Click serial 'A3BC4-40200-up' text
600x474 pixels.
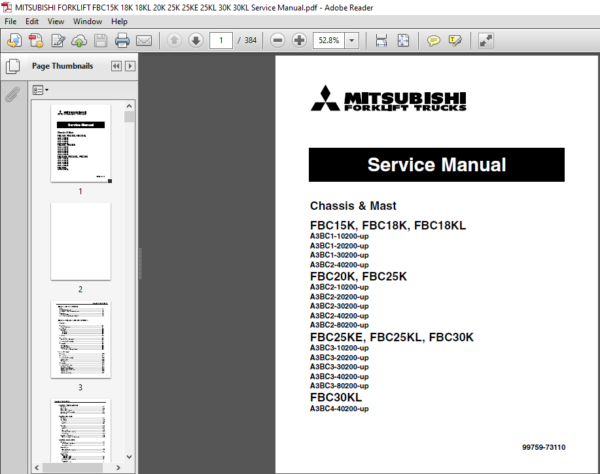339,409
